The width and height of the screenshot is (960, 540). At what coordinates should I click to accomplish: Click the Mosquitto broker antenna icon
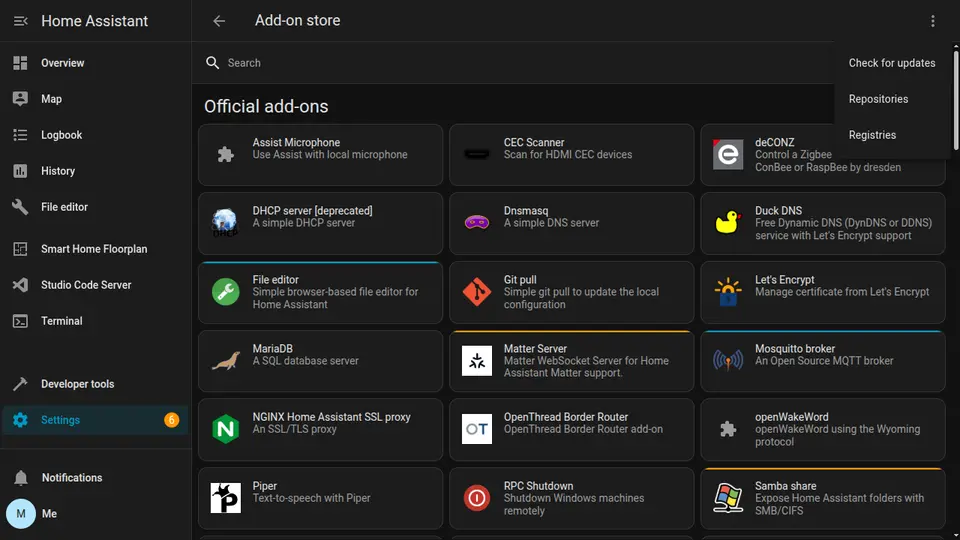728,360
